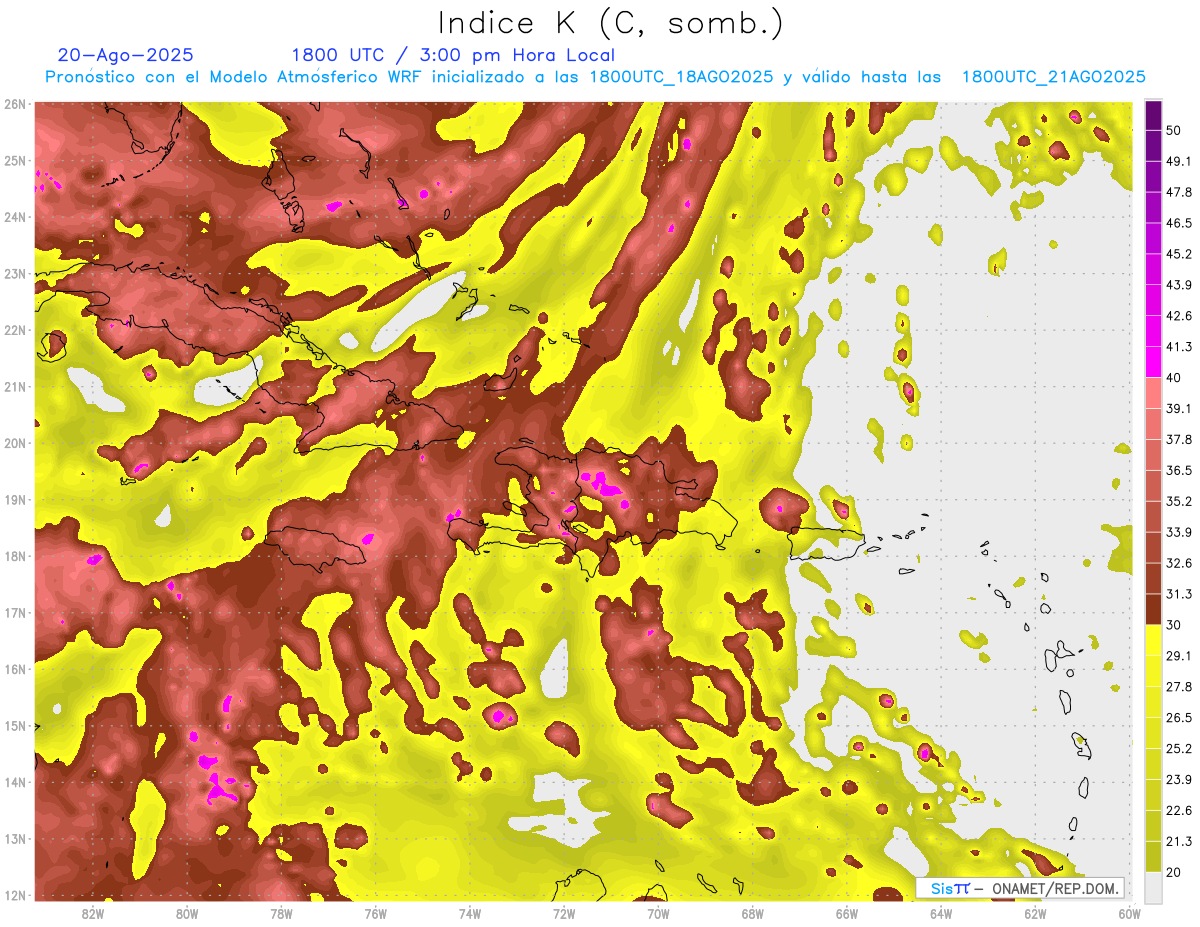Click the 70W longitude axis label
1200x927 pixels.
click(658, 913)
